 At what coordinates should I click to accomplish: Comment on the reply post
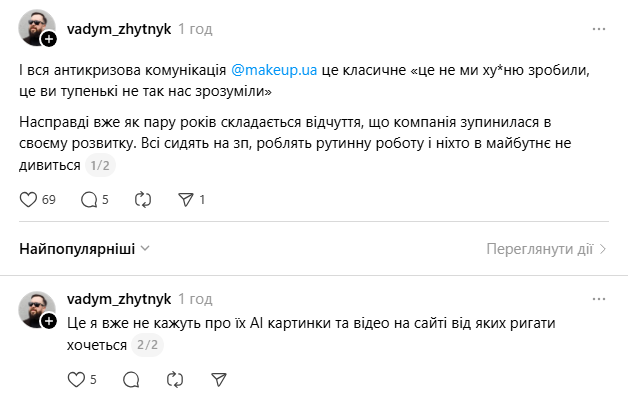point(130,379)
